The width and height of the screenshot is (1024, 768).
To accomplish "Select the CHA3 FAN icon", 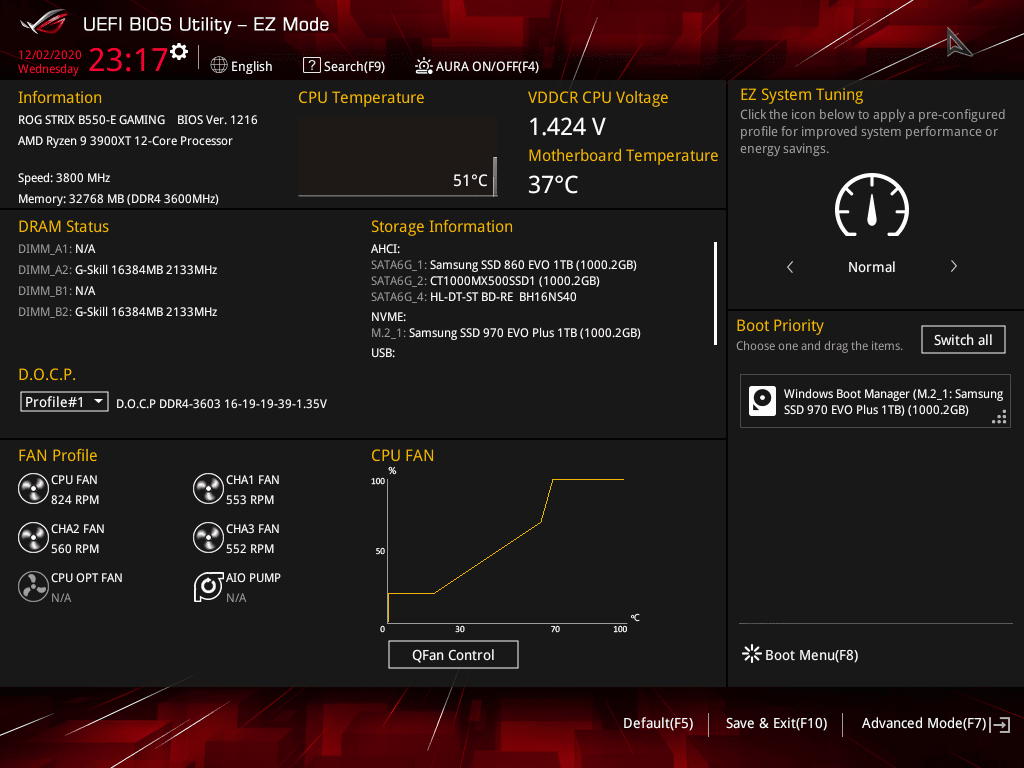I will click(x=208, y=538).
